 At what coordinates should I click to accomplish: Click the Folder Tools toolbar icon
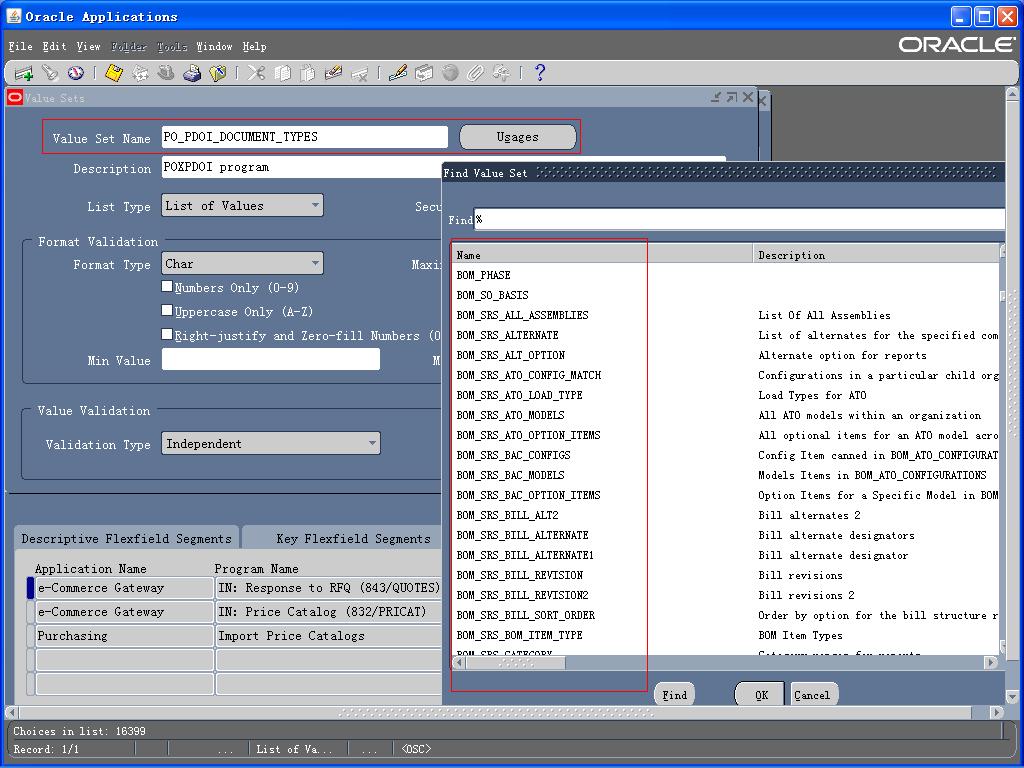click(502, 73)
